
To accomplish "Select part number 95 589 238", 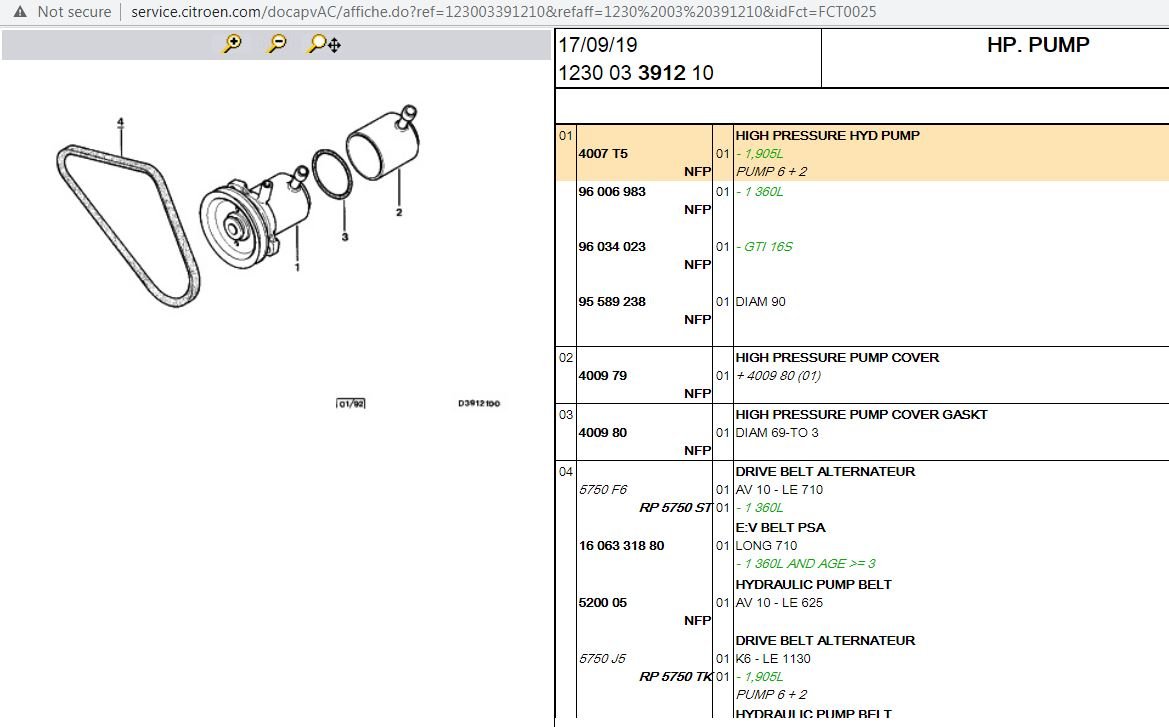I will coord(612,302).
